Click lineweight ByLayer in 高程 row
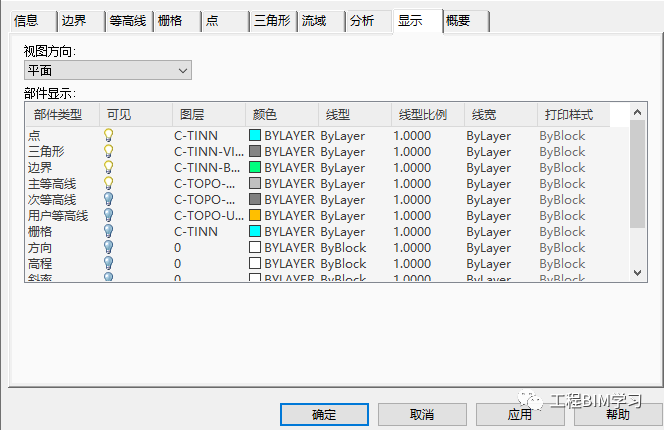The width and height of the screenshot is (664, 430). (488, 264)
